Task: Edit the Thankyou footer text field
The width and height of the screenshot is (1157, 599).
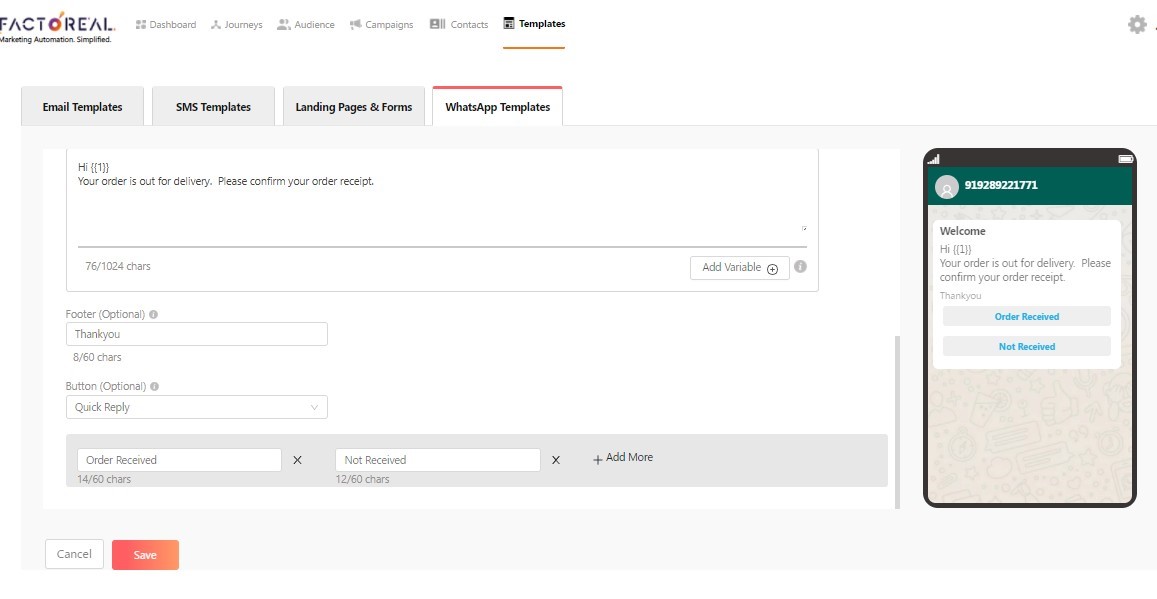Action: [x=196, y=334]
